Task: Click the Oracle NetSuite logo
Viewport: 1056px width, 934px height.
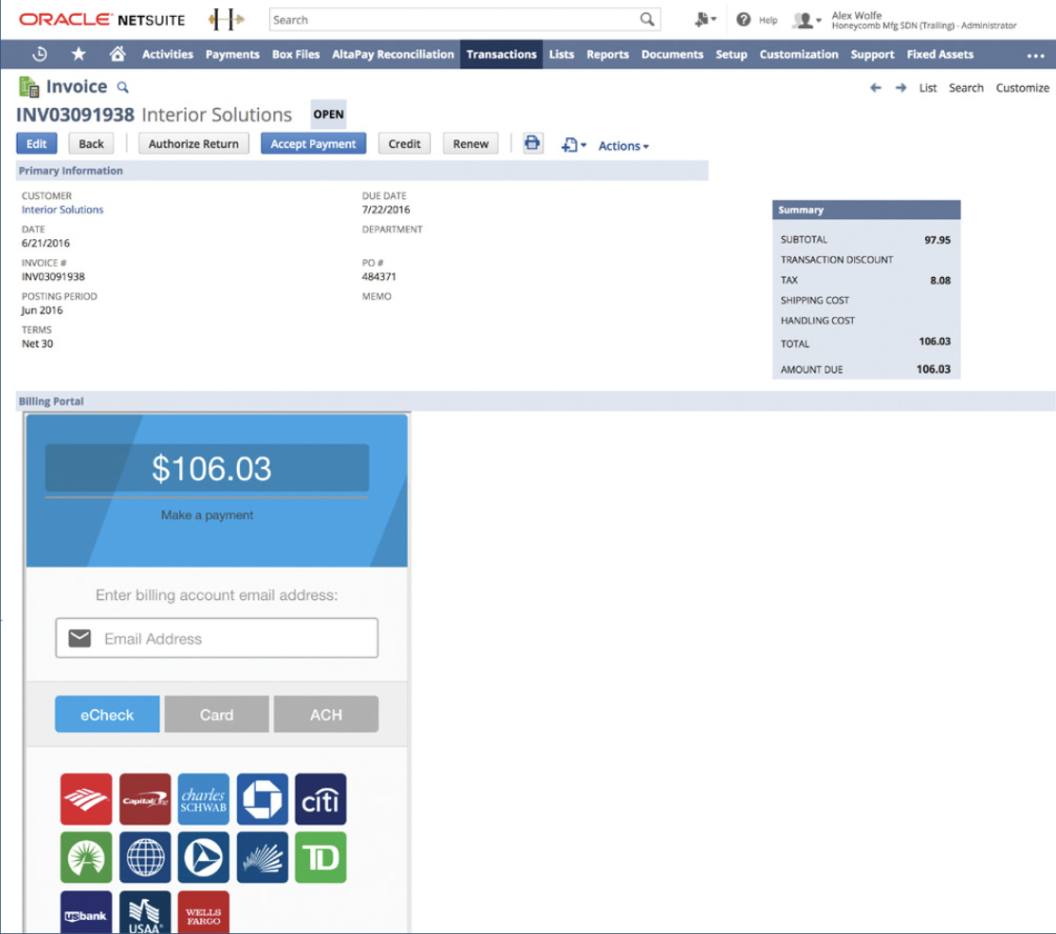Action: coord(102,20)
